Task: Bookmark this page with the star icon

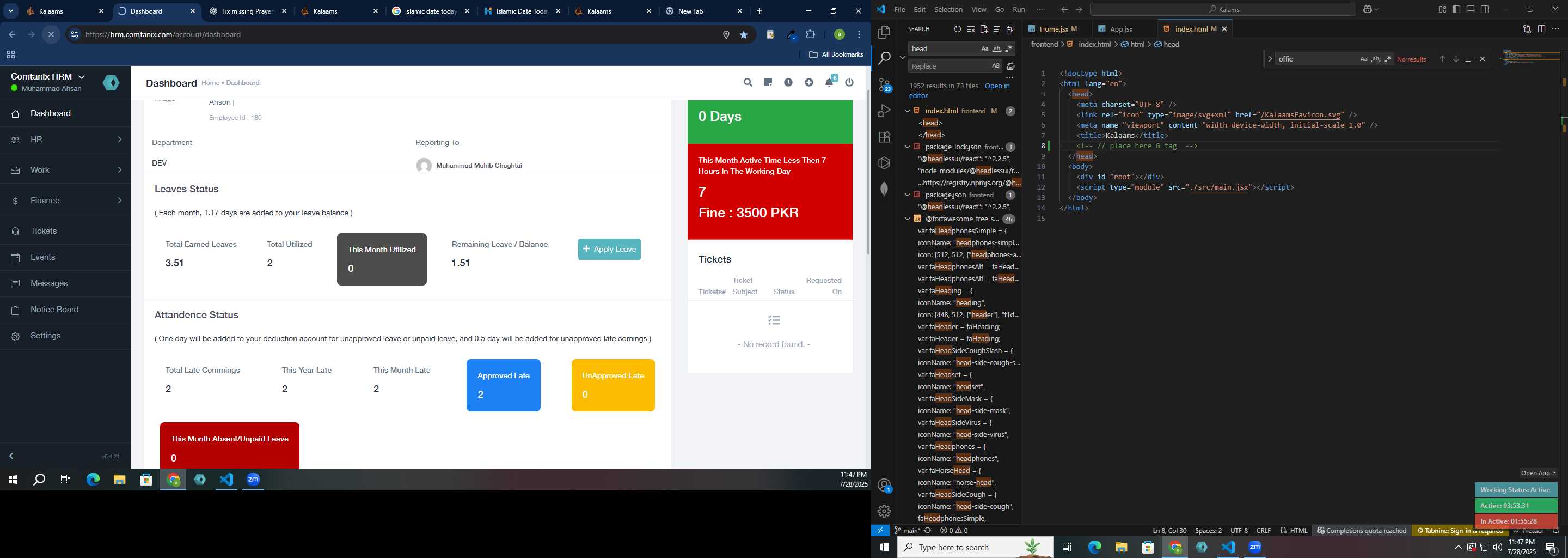Action: pos(744,35)
